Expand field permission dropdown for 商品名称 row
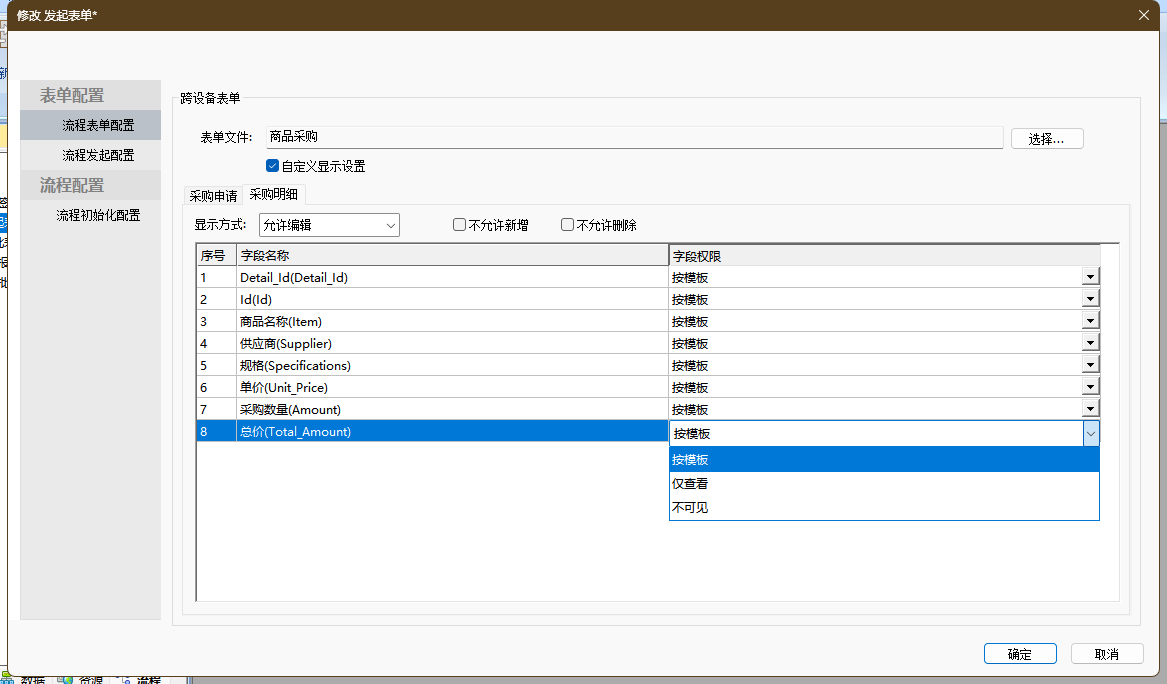This screenshot has height=684, width=1167. (1090, 321)
